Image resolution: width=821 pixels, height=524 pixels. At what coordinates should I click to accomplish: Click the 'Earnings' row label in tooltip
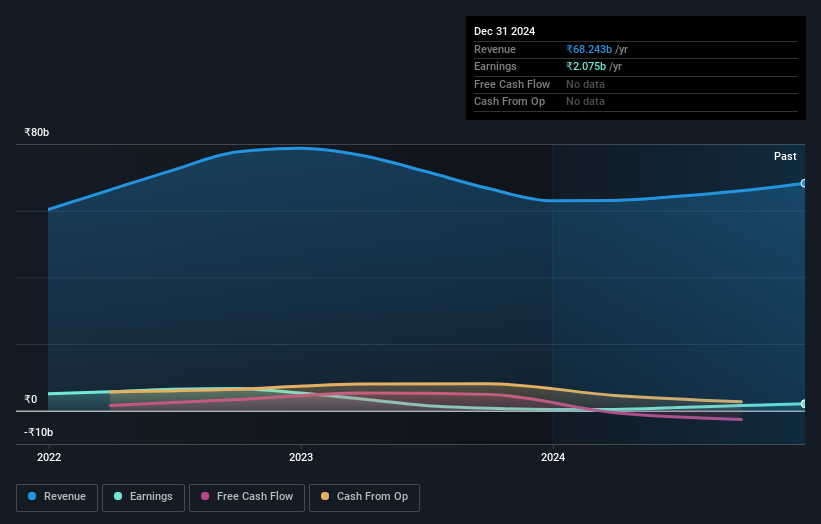[495, 66]
